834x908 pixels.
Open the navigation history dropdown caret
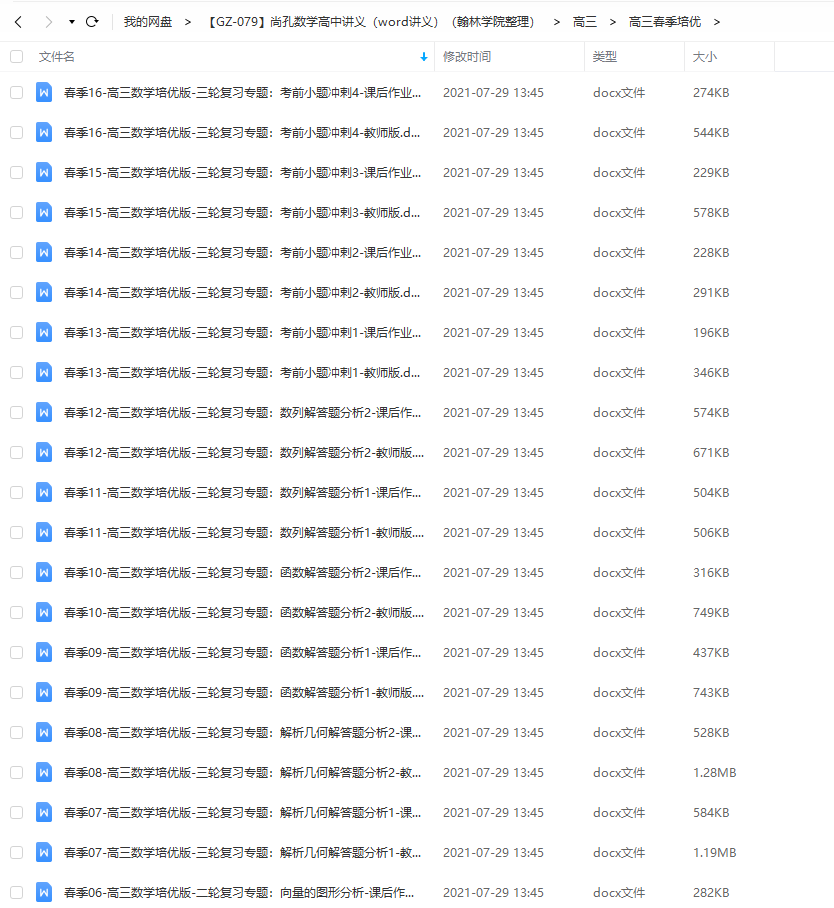(71, 21)
